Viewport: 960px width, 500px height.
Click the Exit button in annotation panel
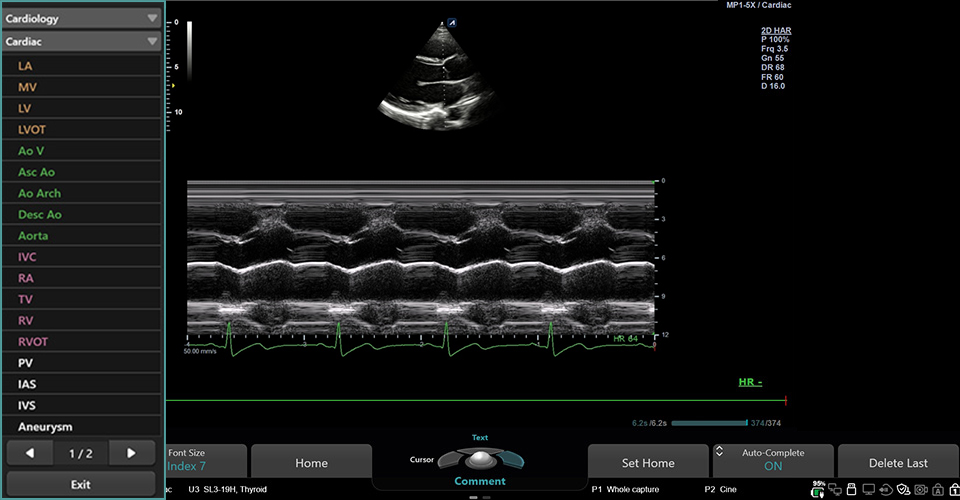coord(81,484)
